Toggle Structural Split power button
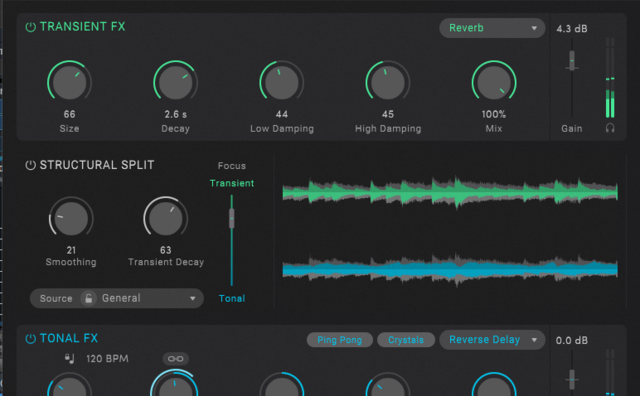Screen dimensions: 640x396 31,165
